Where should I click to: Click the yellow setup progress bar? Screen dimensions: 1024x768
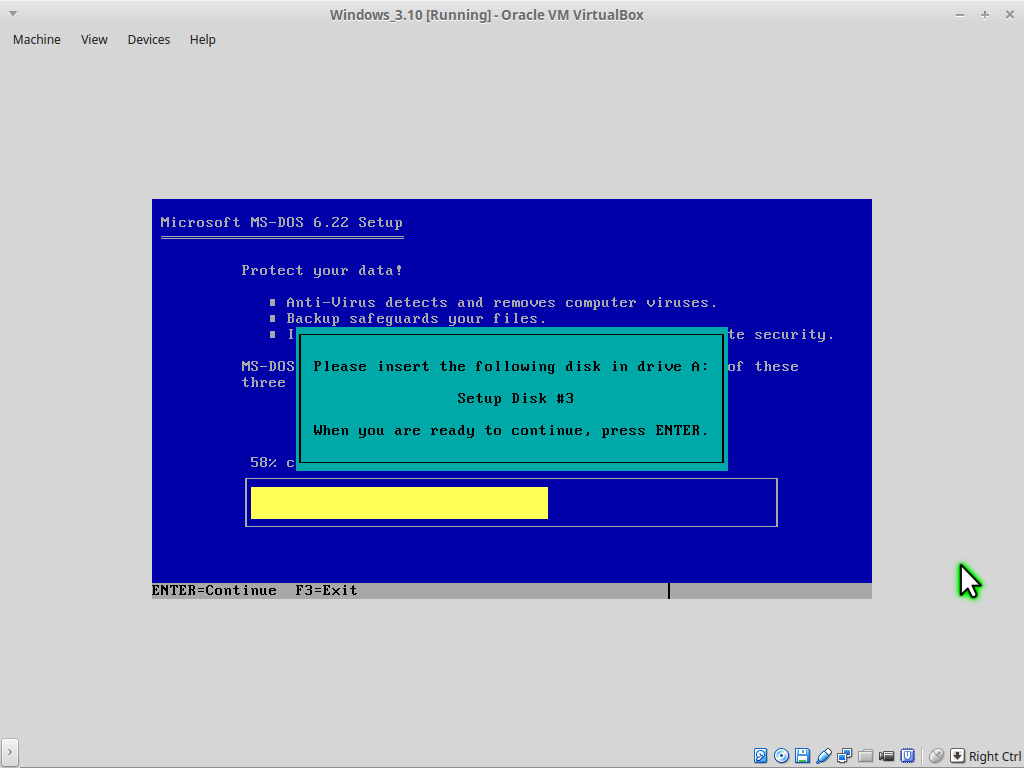(x=399, y=503)
